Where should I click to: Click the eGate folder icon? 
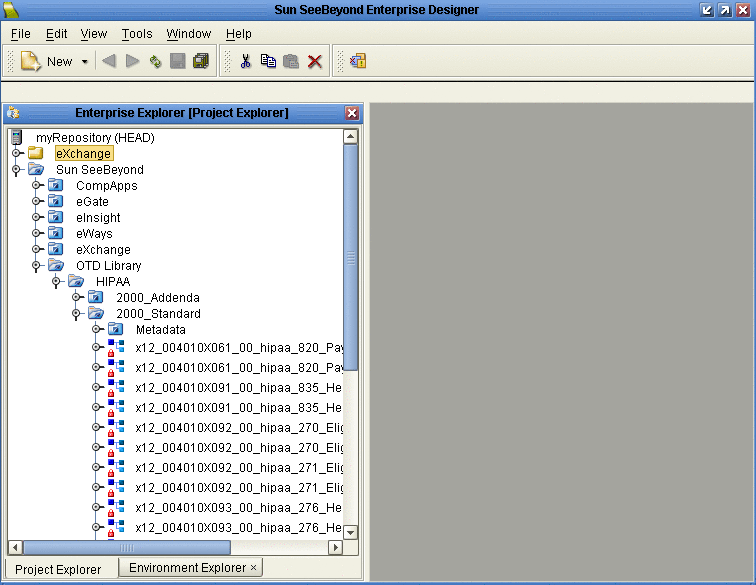coord(55,201)
